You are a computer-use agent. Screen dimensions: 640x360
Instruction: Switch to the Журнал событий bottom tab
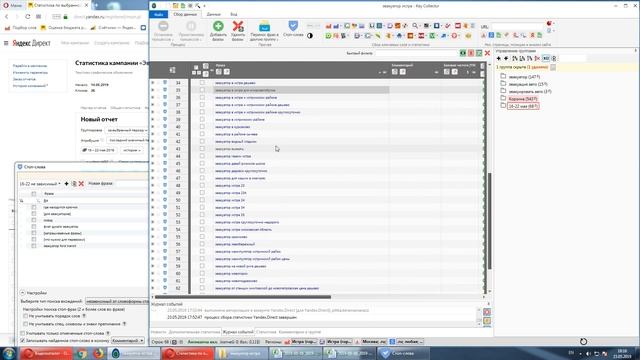tap(238, 332)
